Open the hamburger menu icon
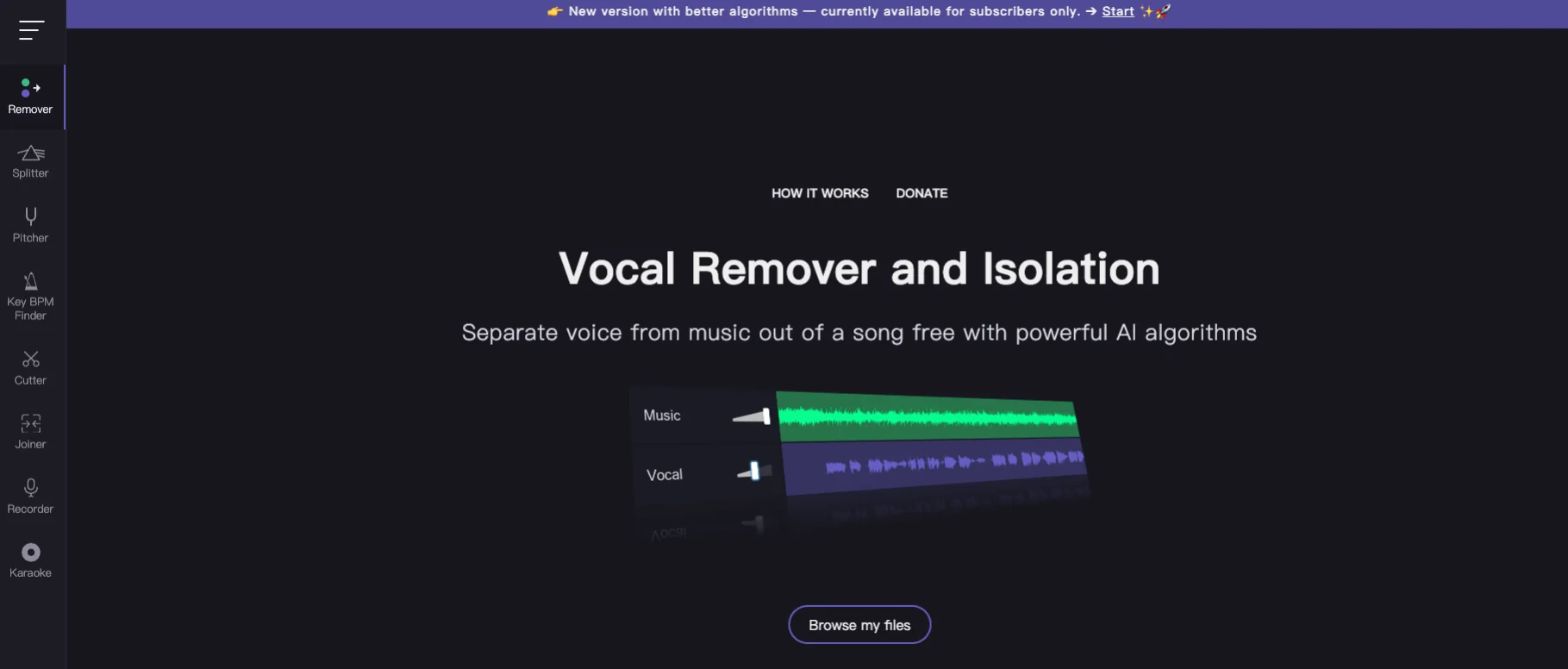Image resolution: width=1568 pixels, height=669 pixels. click(31, 30)
